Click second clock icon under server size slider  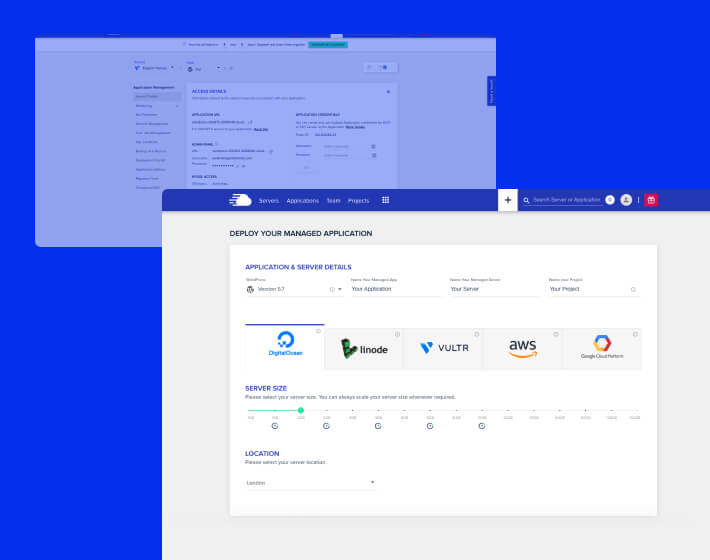click(326, 426)
